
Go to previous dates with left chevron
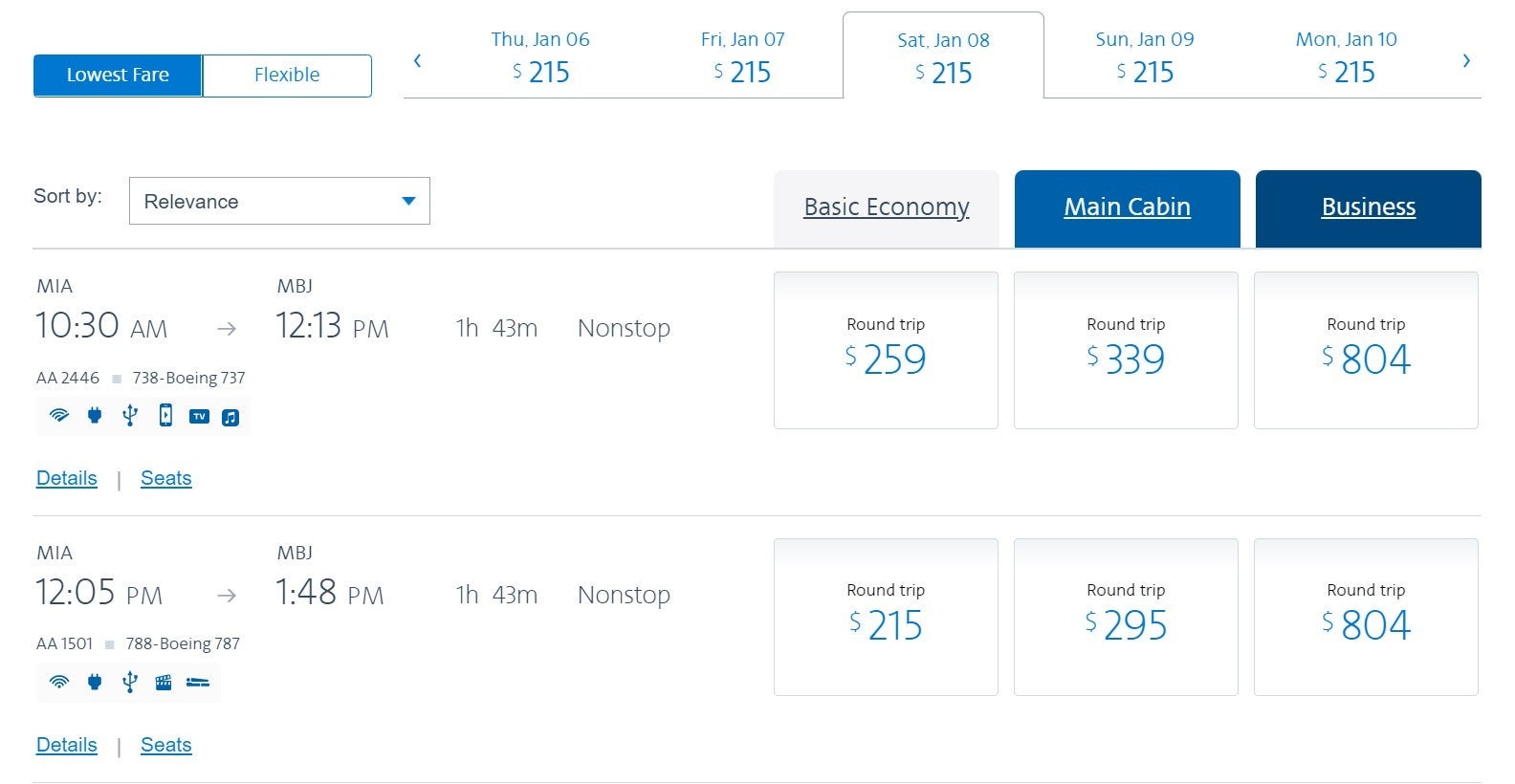pos(417,61)
